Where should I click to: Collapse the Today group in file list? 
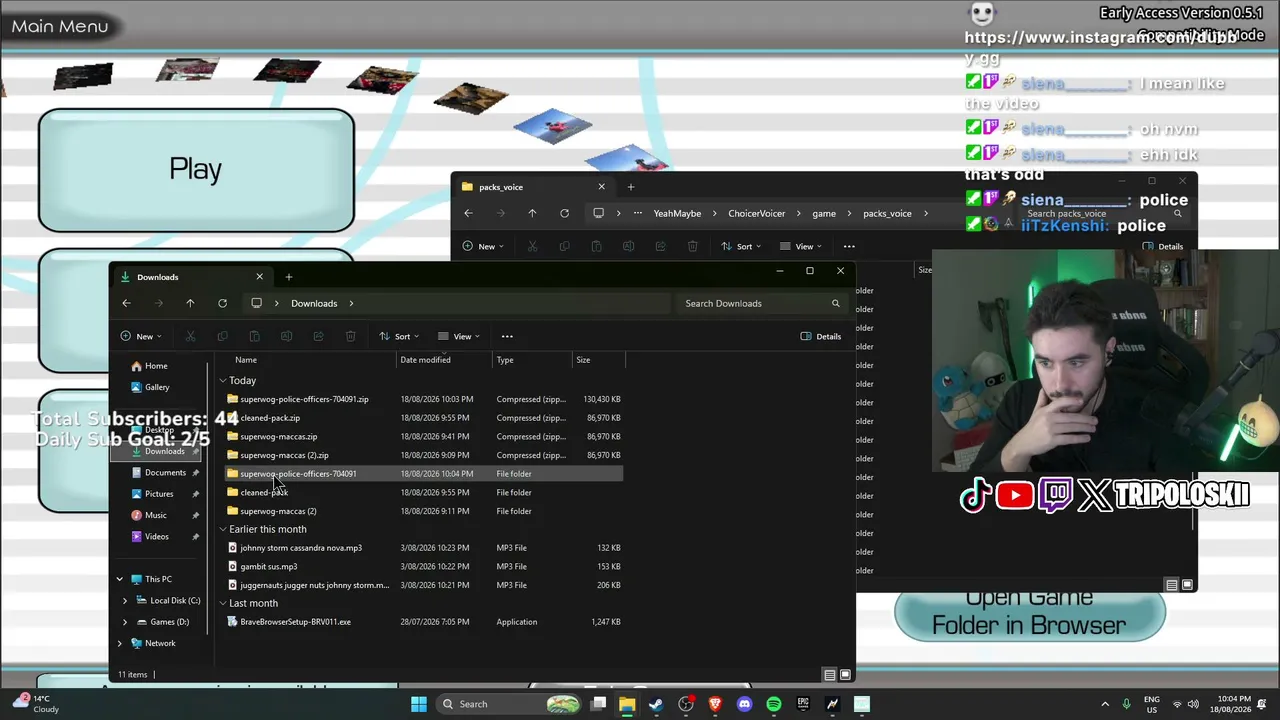(223, 381)
